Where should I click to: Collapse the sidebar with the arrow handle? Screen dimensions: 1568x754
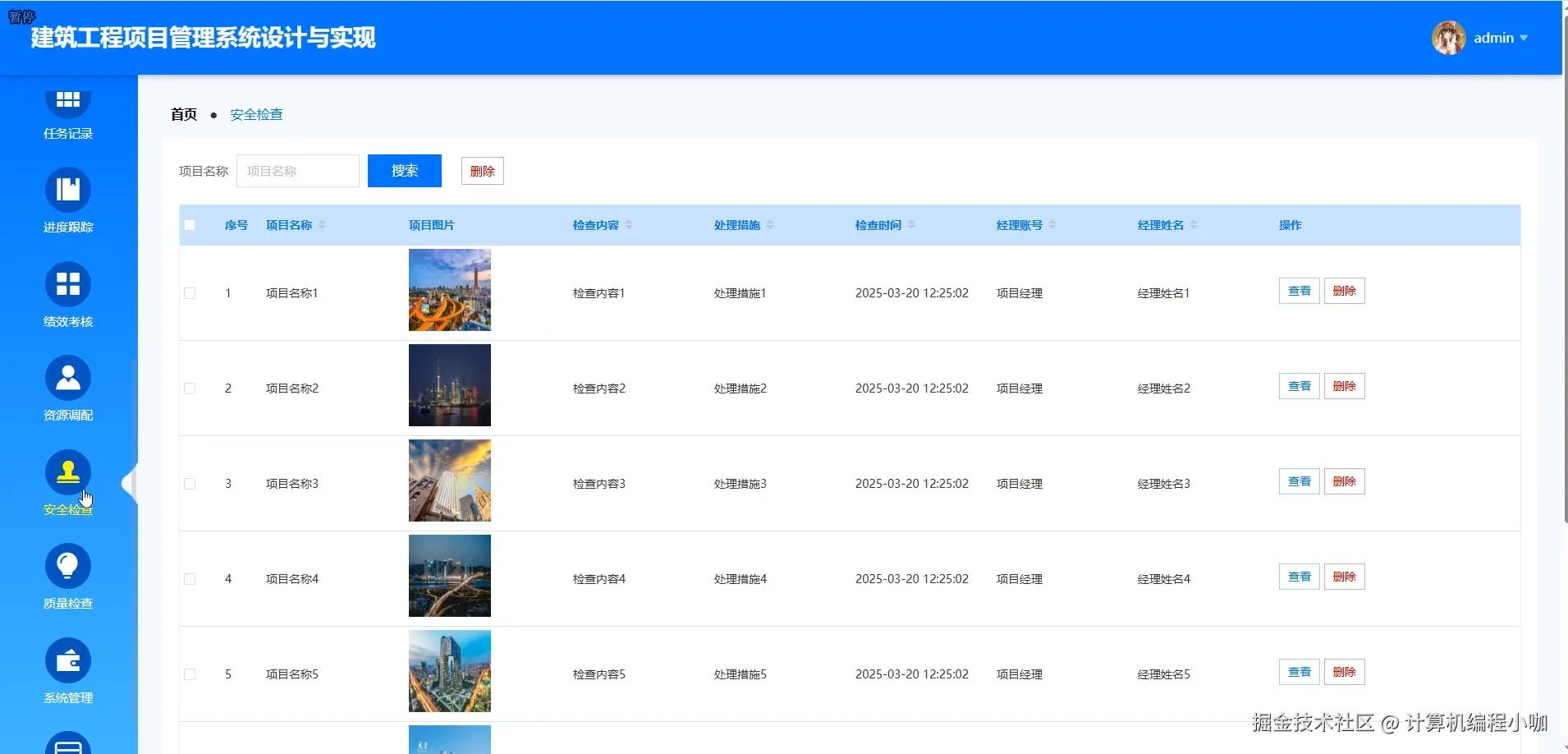(129, 484)
